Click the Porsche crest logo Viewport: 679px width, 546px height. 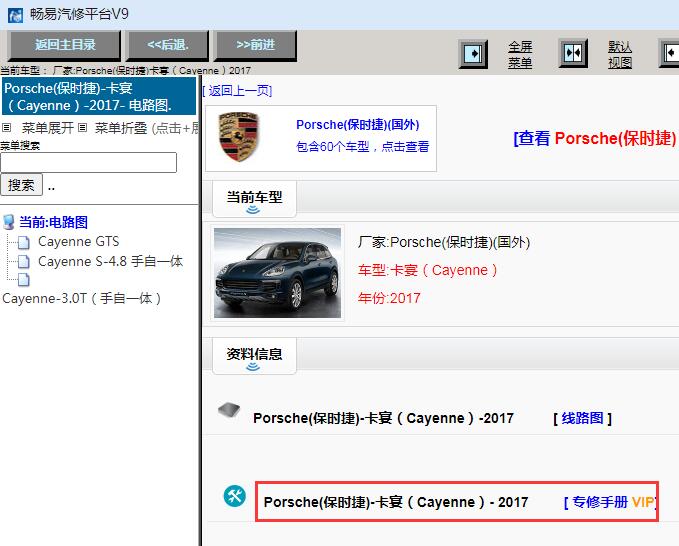click(x=239, y=137)
